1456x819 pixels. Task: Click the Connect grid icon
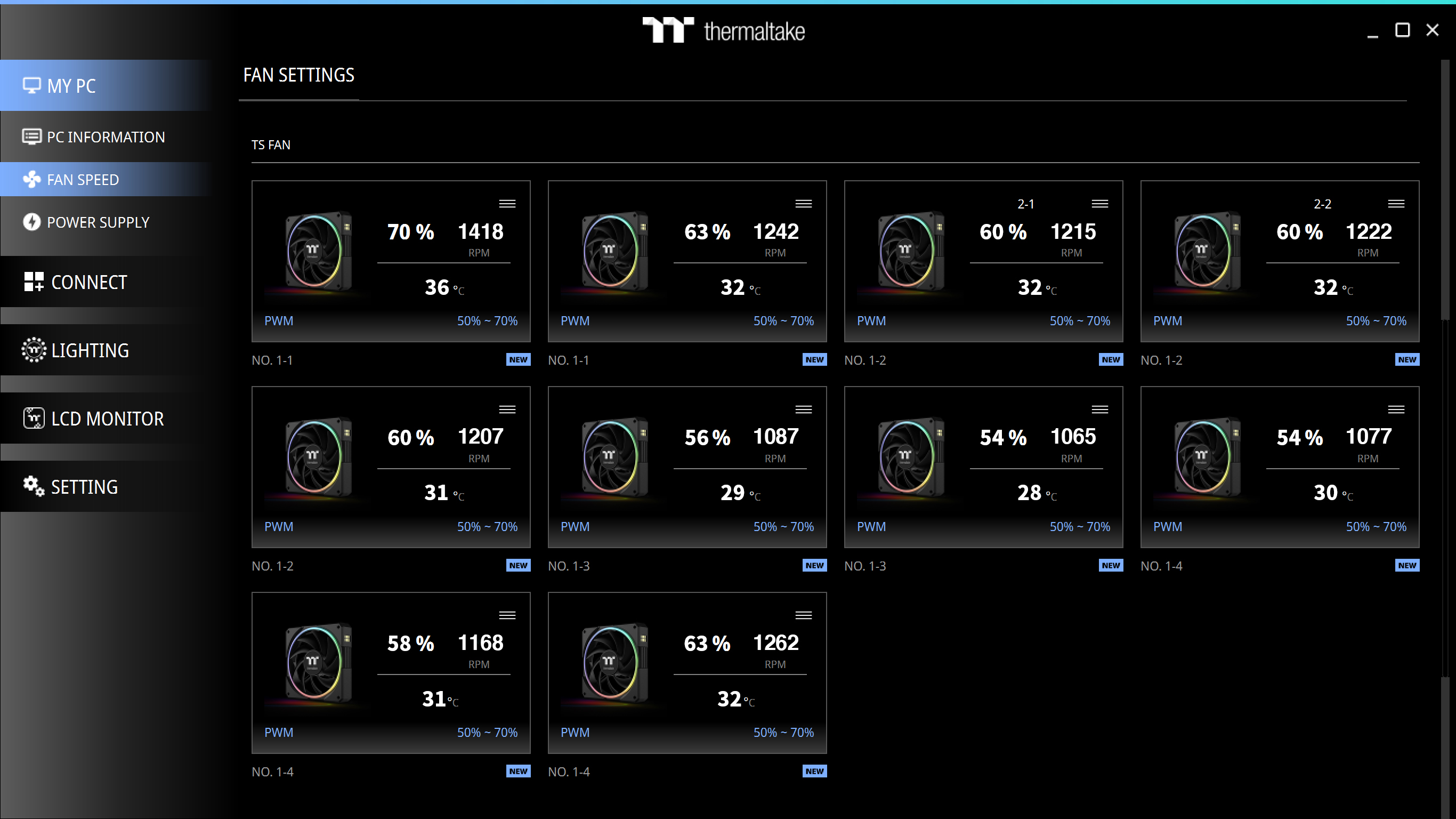point(34,282)
